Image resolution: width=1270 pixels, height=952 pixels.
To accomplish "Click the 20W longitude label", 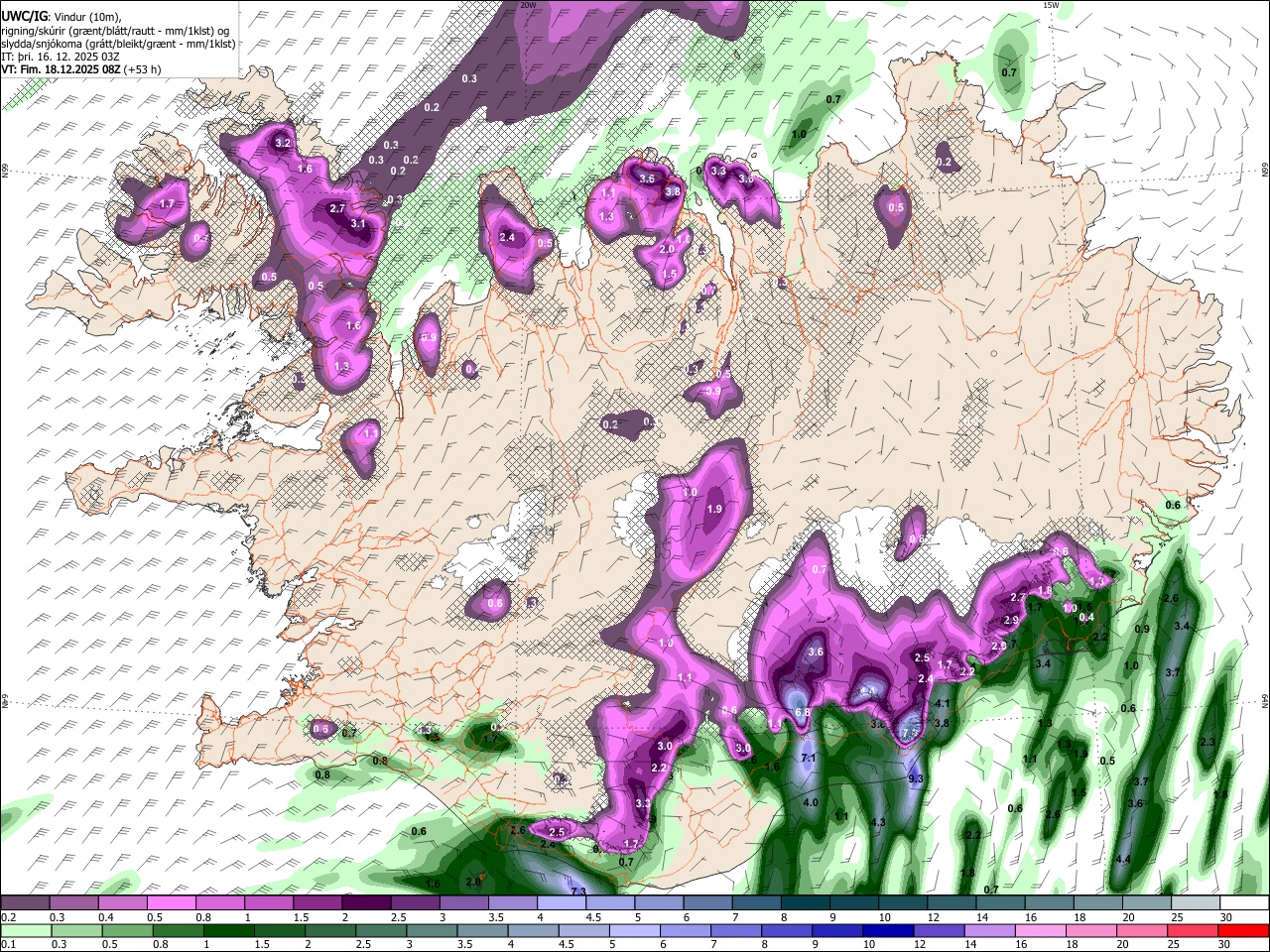I will click(x=528, y=5).
